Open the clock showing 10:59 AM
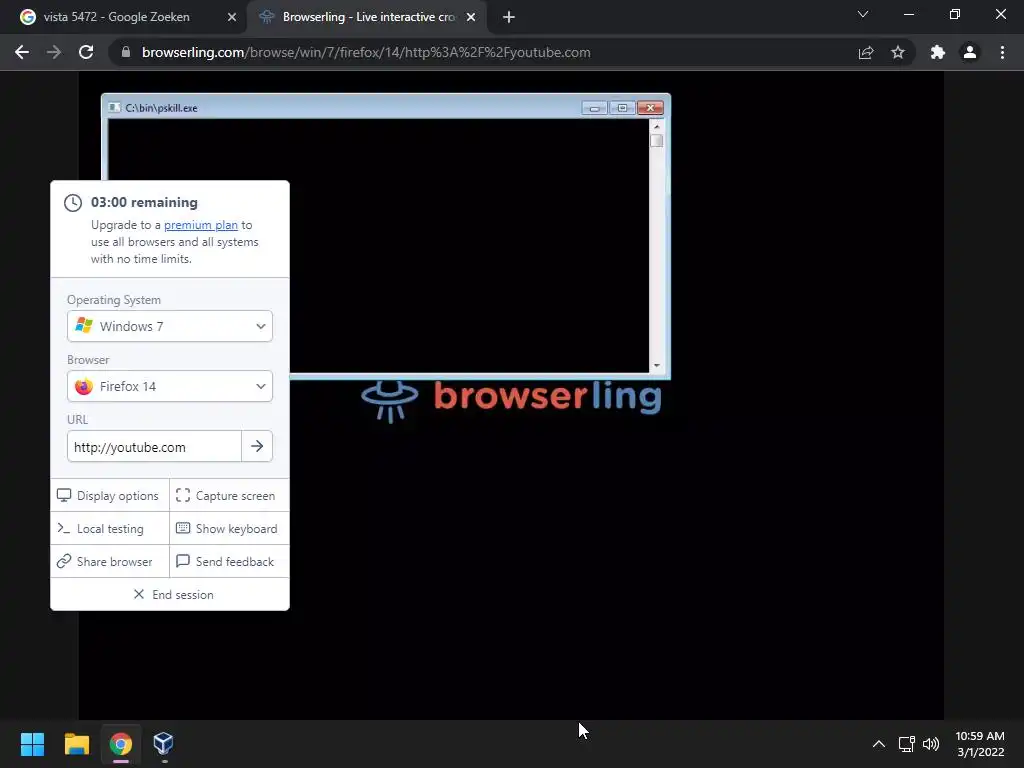The height and width of the screenshot is (768, 1024). tap(980, 743)
